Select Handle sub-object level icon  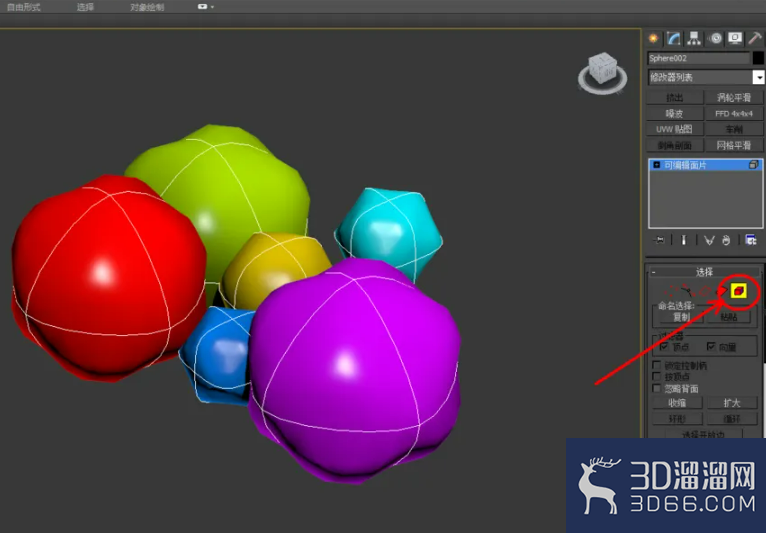688,291
